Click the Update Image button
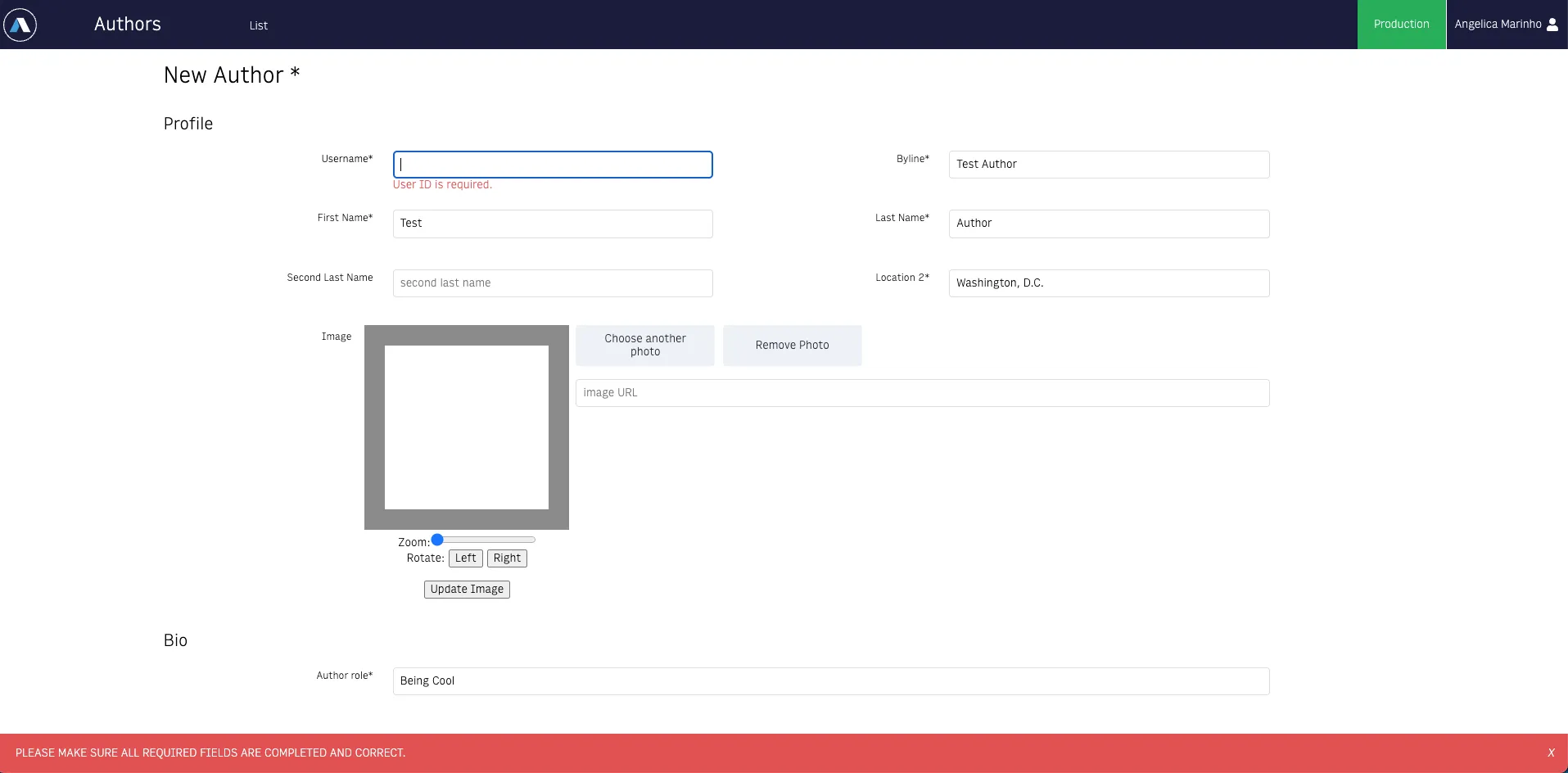 point(467,590)
